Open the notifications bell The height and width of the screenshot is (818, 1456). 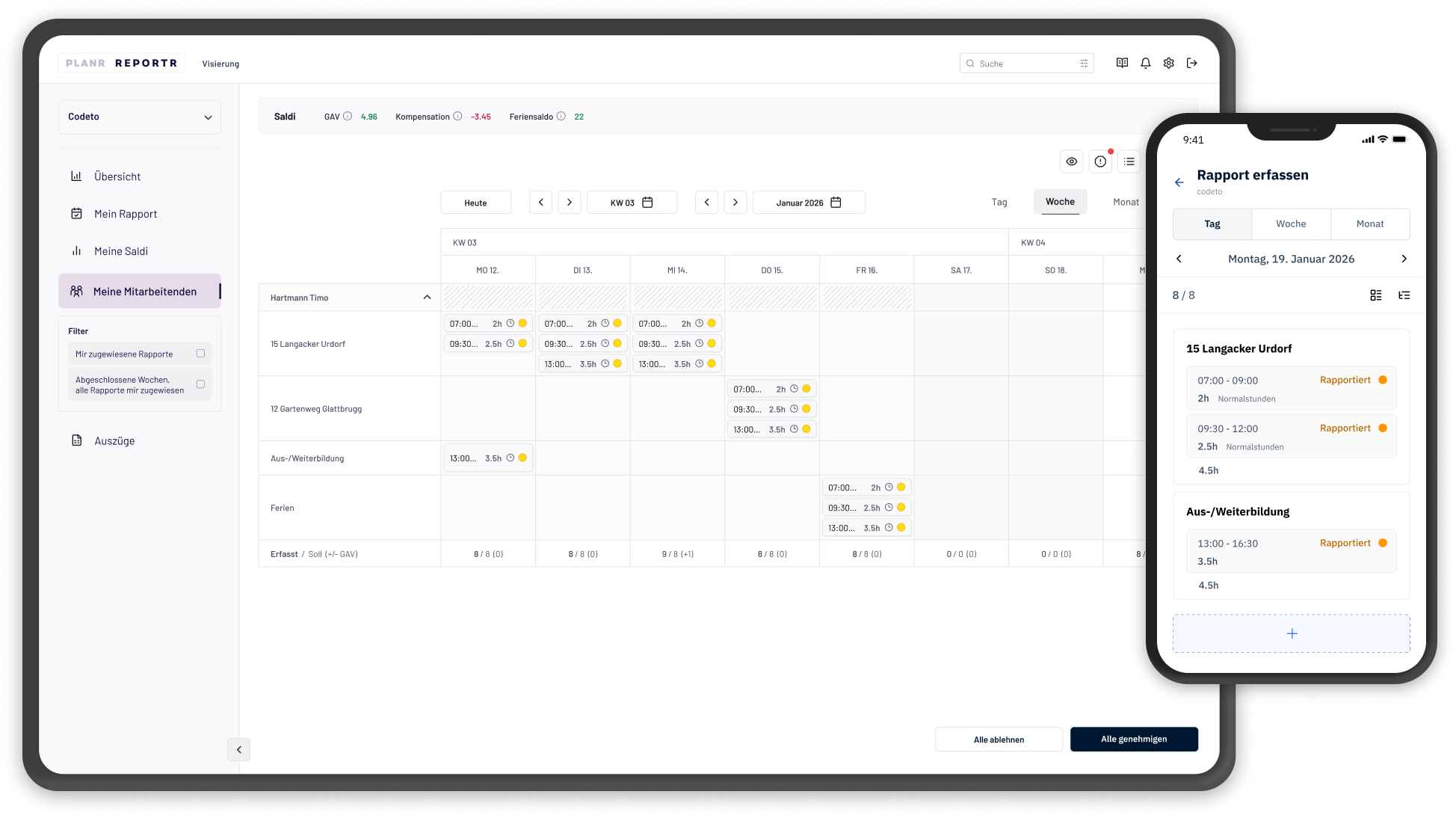1145,64
